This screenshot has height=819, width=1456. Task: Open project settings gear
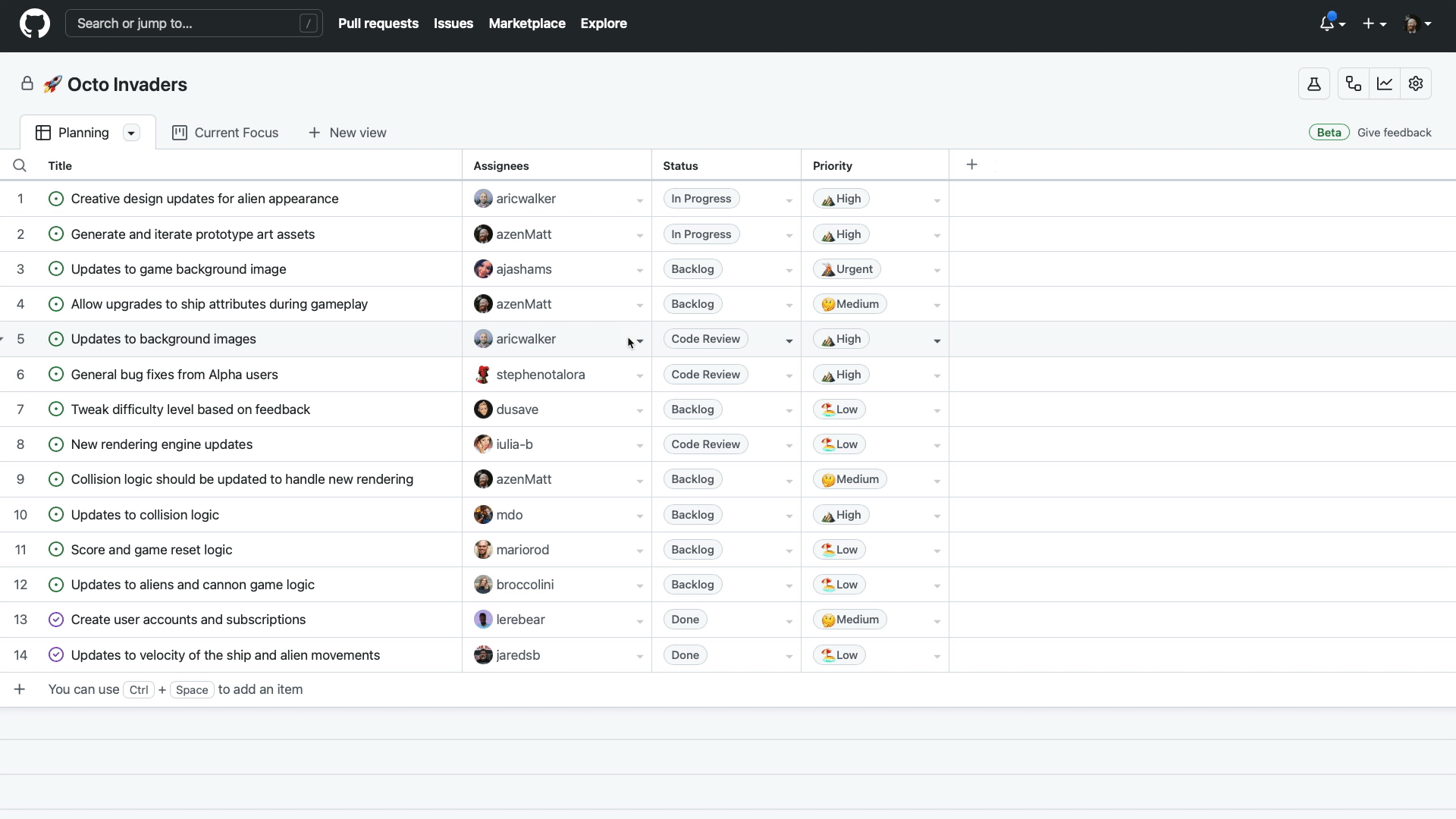point(1416,83)
